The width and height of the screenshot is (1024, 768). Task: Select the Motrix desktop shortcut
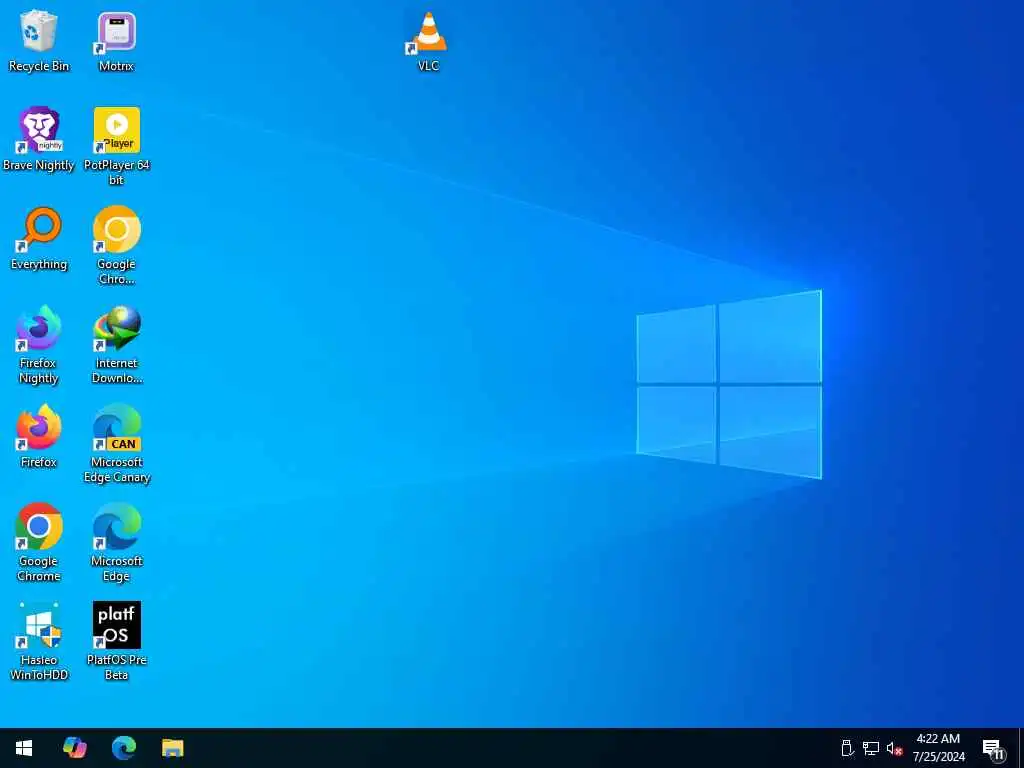tap(116, 40)
